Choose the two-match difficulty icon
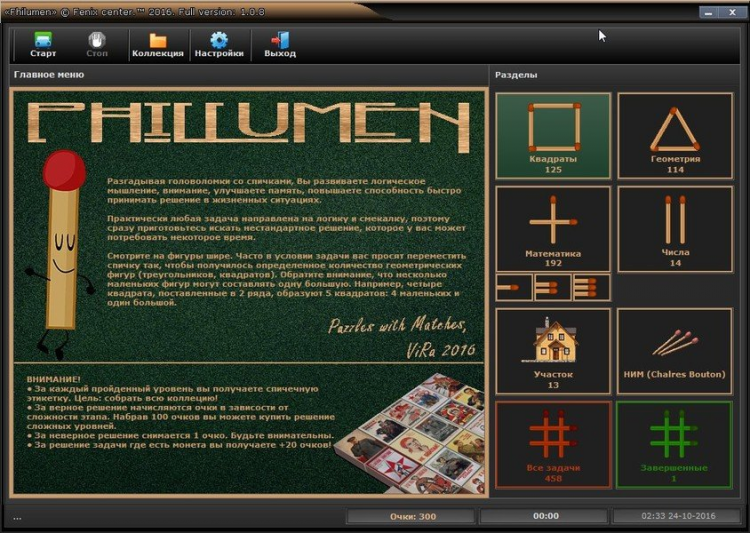750x533 pixels. pyautogui.click(x=553, y=288)
